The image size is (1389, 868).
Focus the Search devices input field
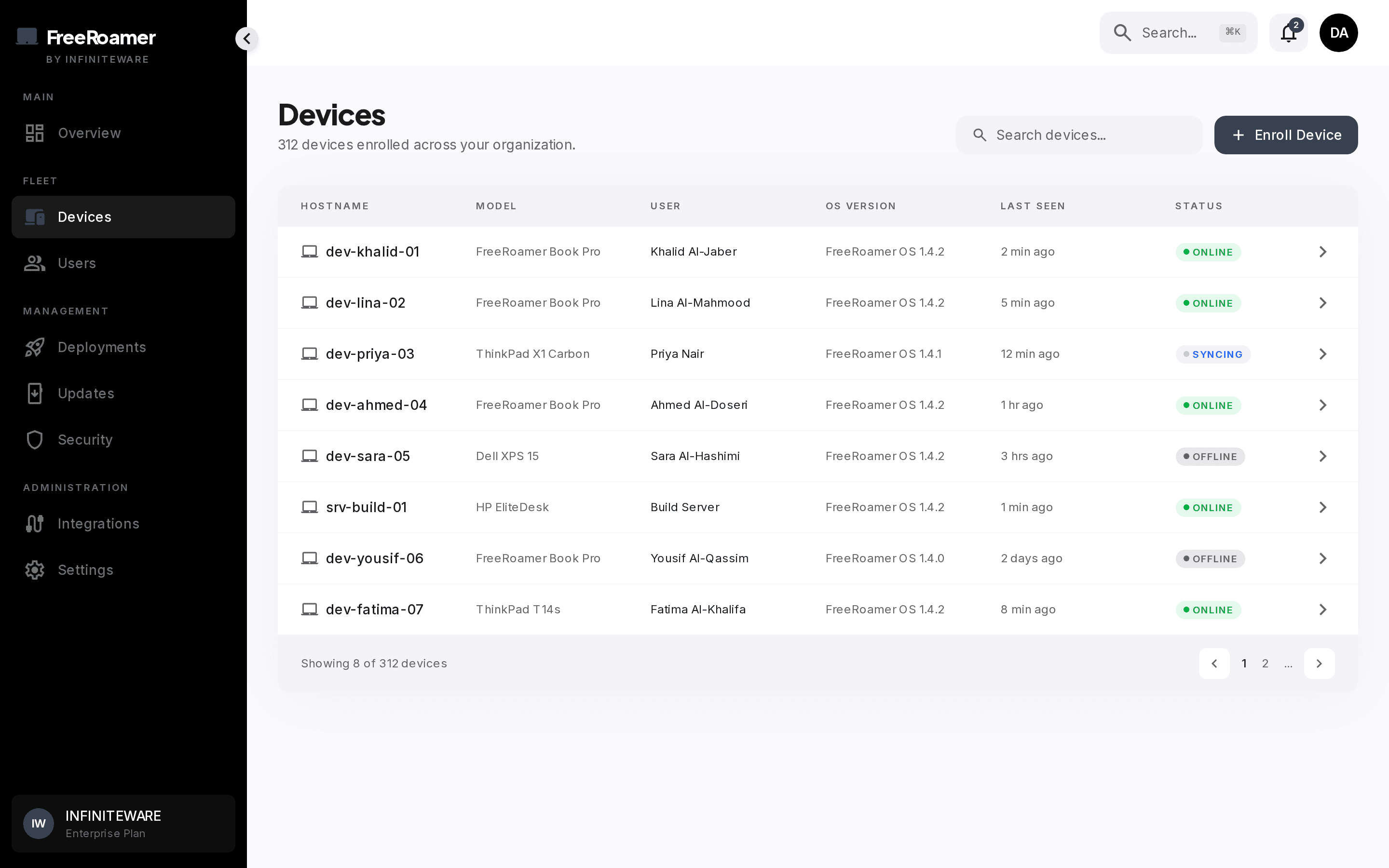(x=1079, y=135)
